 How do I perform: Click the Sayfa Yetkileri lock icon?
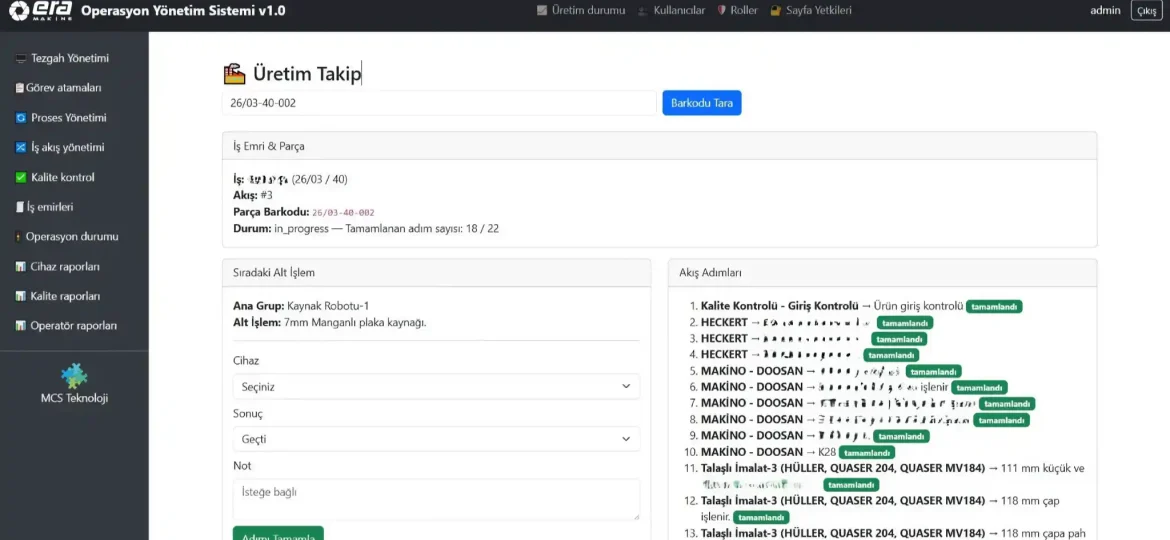coord(776,11)
